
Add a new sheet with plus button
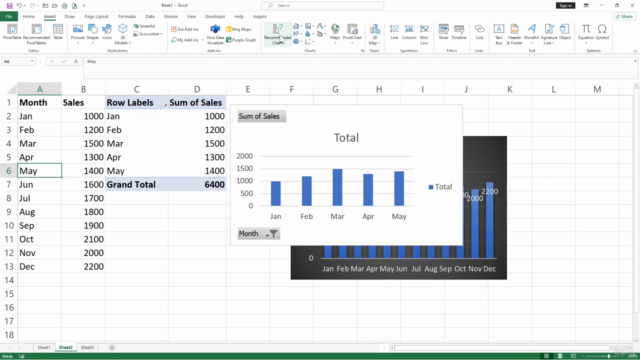(112, 348)
